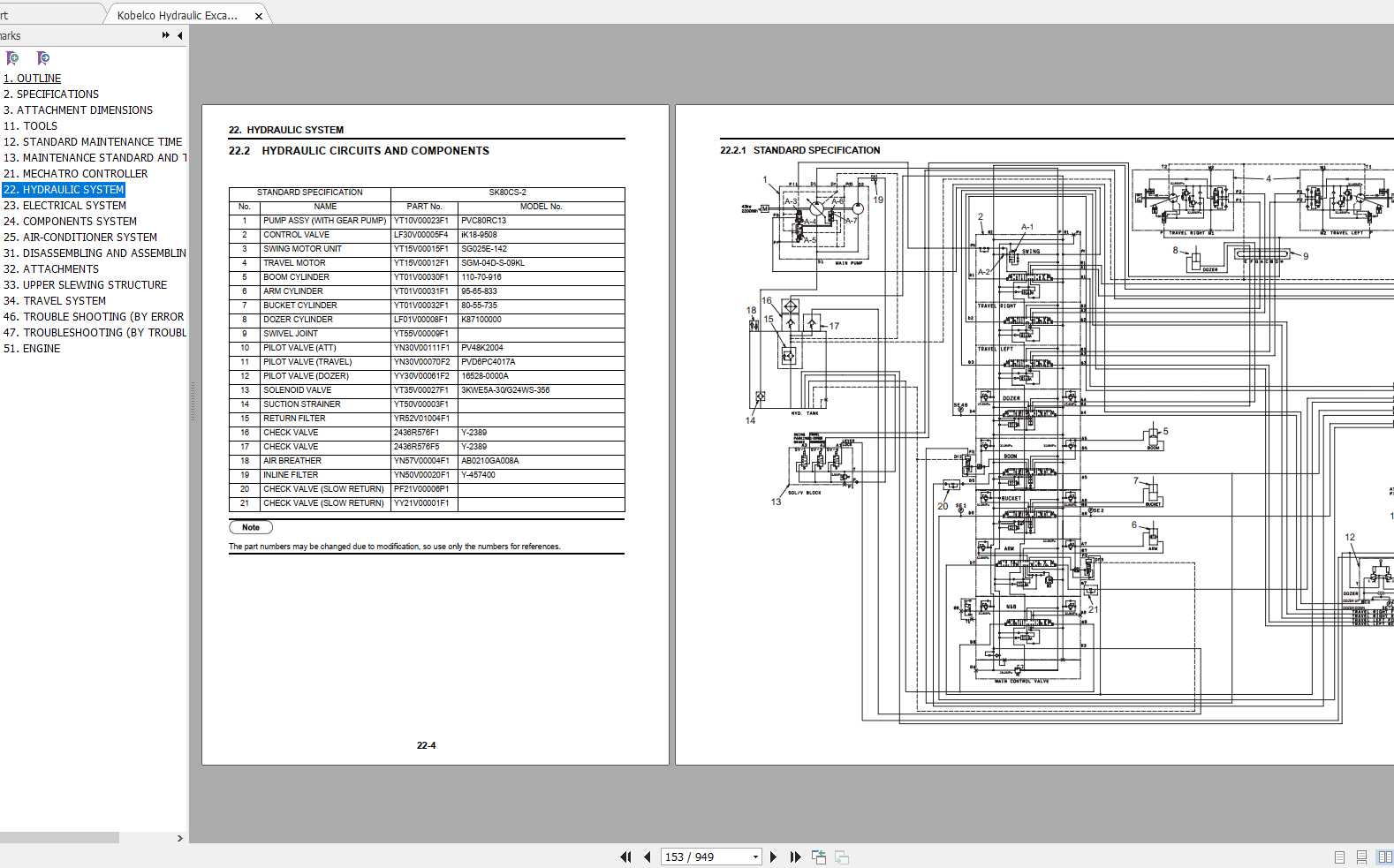
Task: Click the previous view icon
Action: point(819,857)
